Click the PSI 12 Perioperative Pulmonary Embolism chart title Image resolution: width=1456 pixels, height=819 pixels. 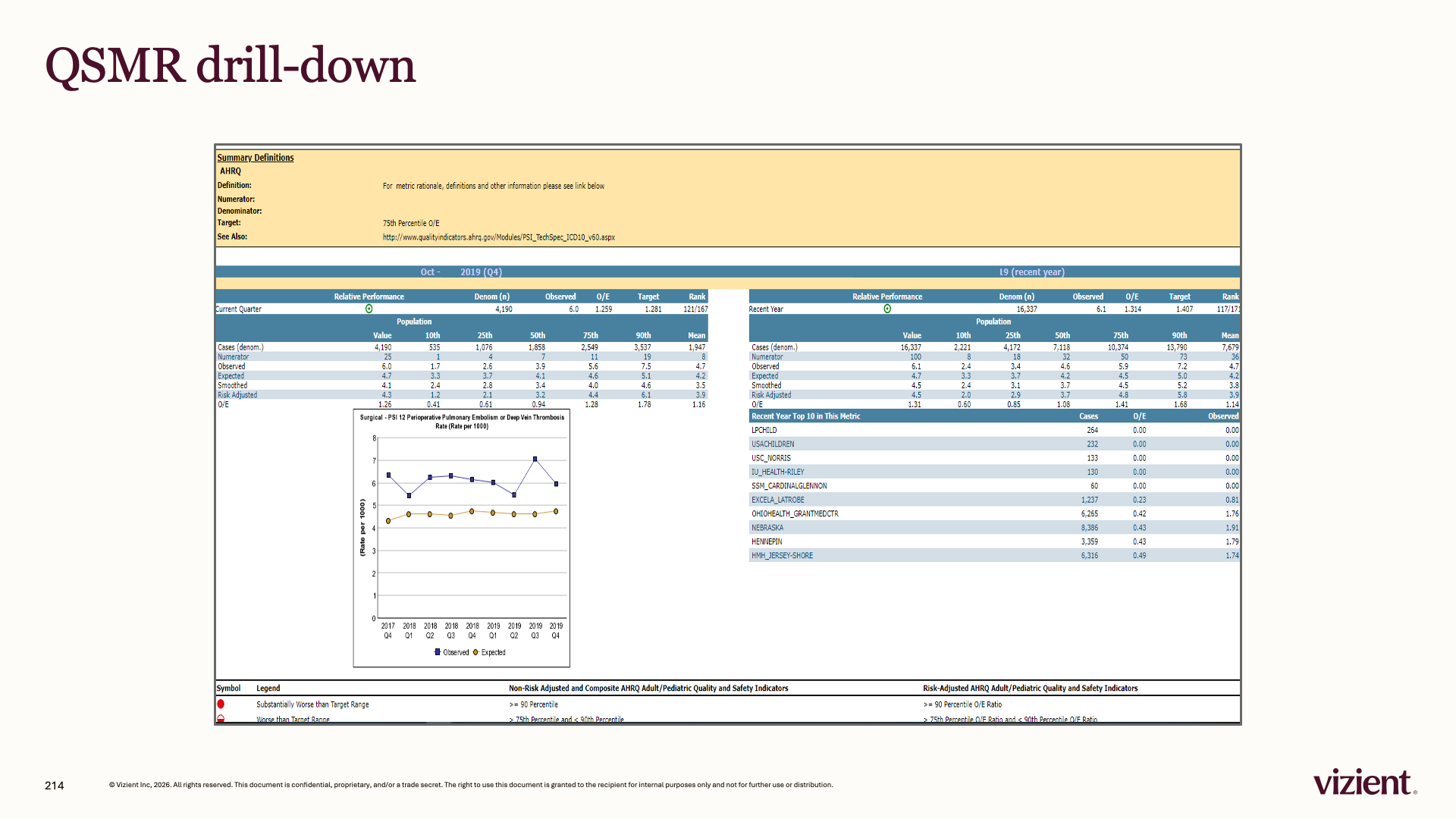click(x=462, y=422)
